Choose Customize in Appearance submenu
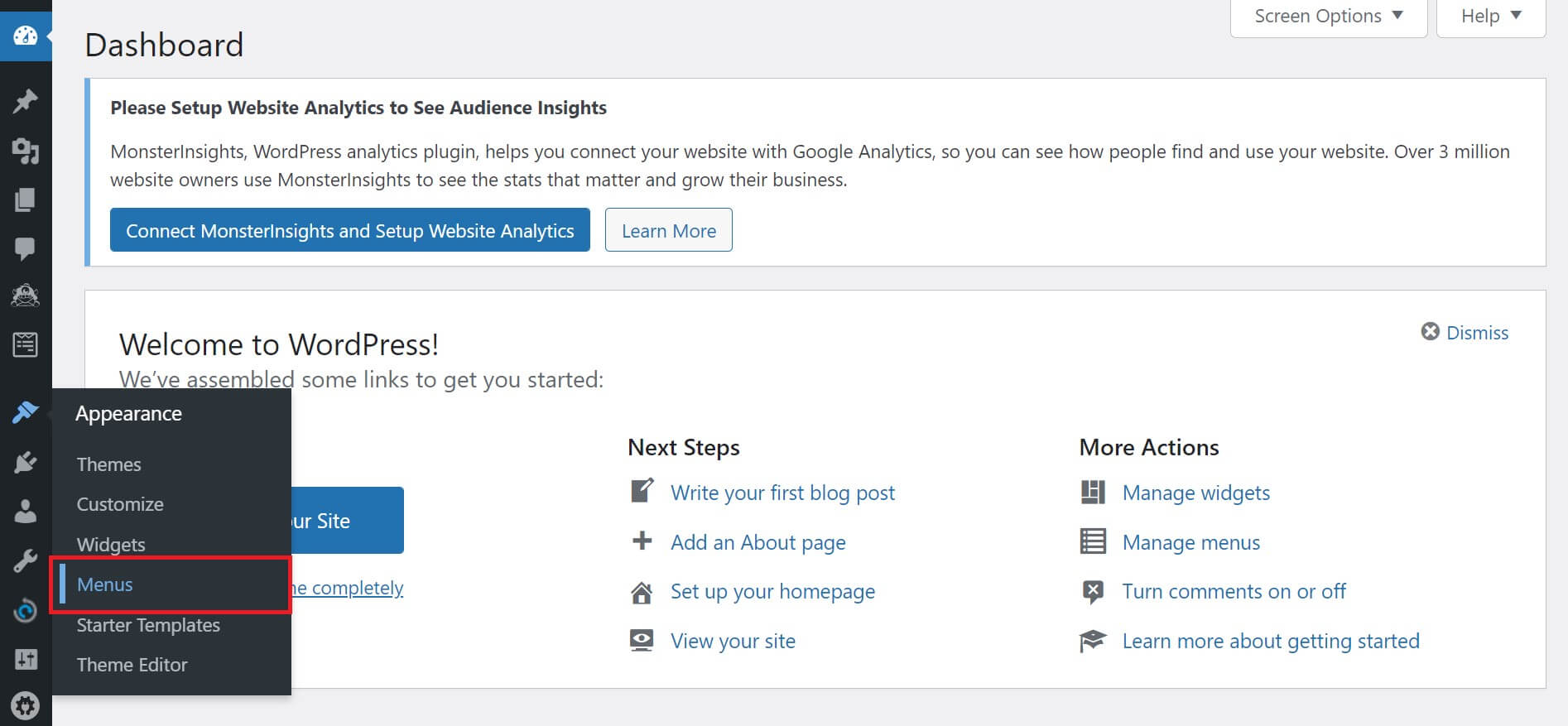 [120, 504]
